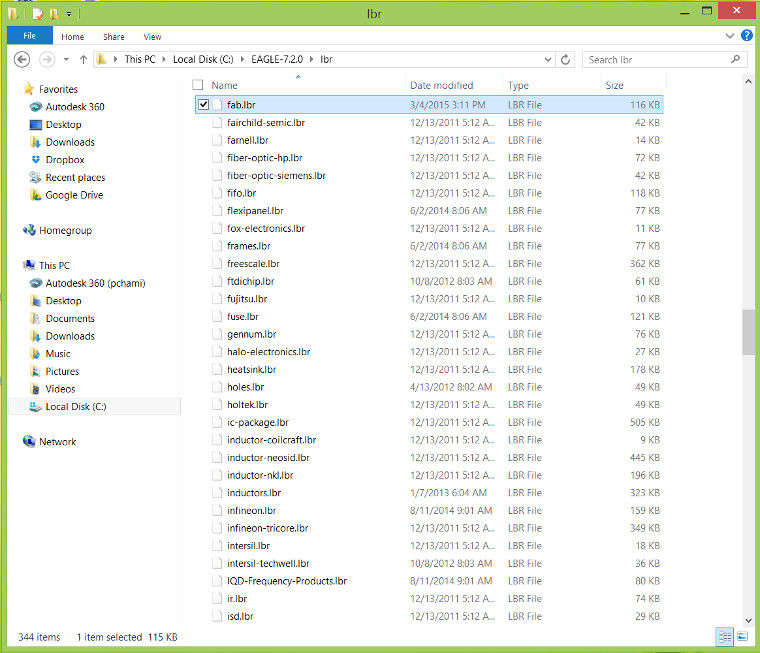Select file halo-electronics.lbr
Image resolution: width=760 pixels, height=653 pixels.
[269, 351]
